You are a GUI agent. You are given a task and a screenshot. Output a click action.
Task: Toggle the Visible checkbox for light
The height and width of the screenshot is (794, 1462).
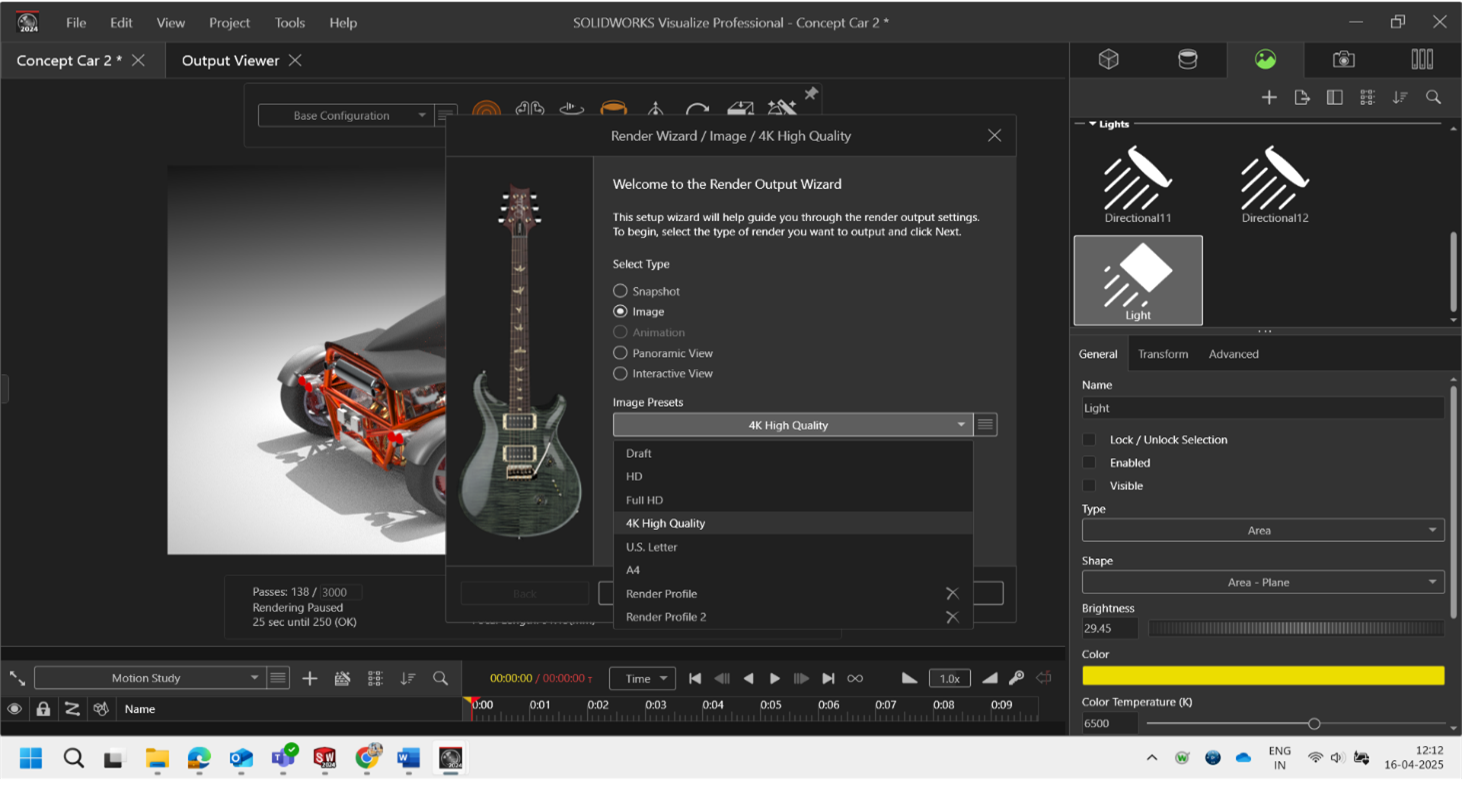1089,486
